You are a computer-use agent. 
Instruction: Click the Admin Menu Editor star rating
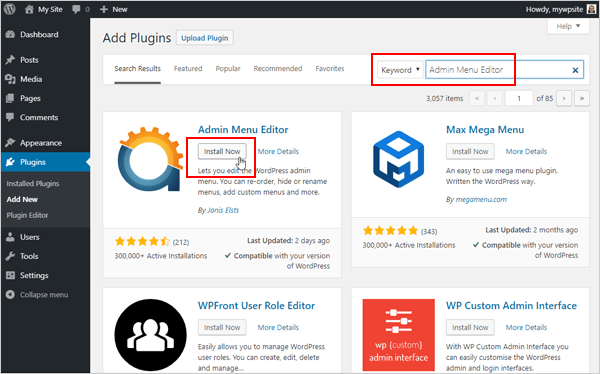[x=142, y=241]
